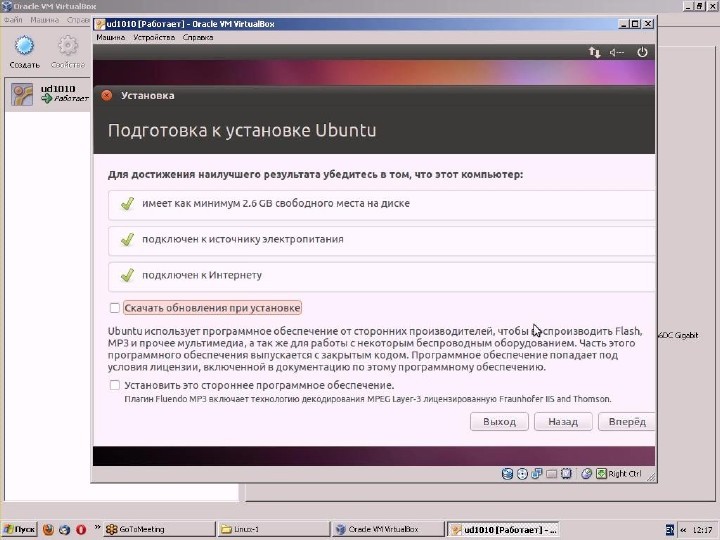Select ud1010 virtual machine in list

pyautogui.click(x=48, y=94)
